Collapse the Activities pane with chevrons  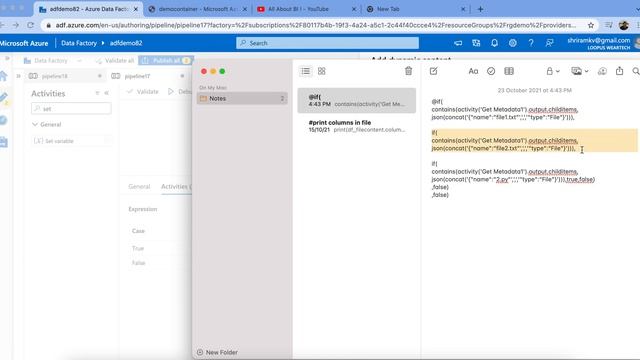[x=107, y=93]
